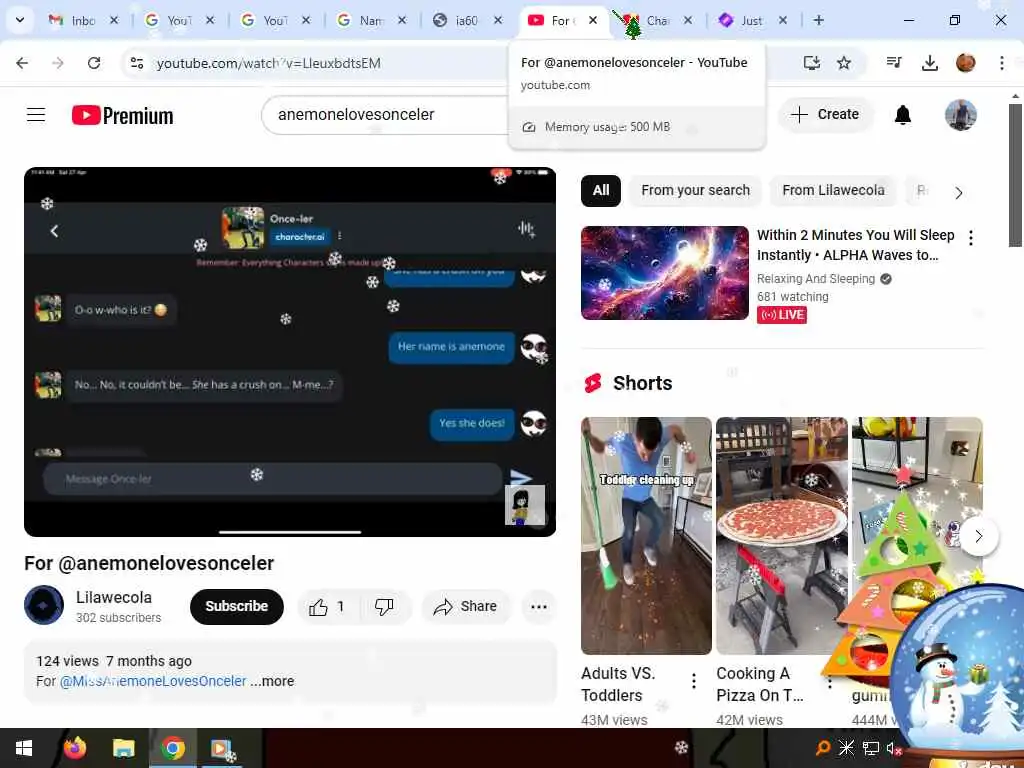Click the Create button
Image resolution: width=1024 pixels, height=768 pixels.
tap(825, 115)
